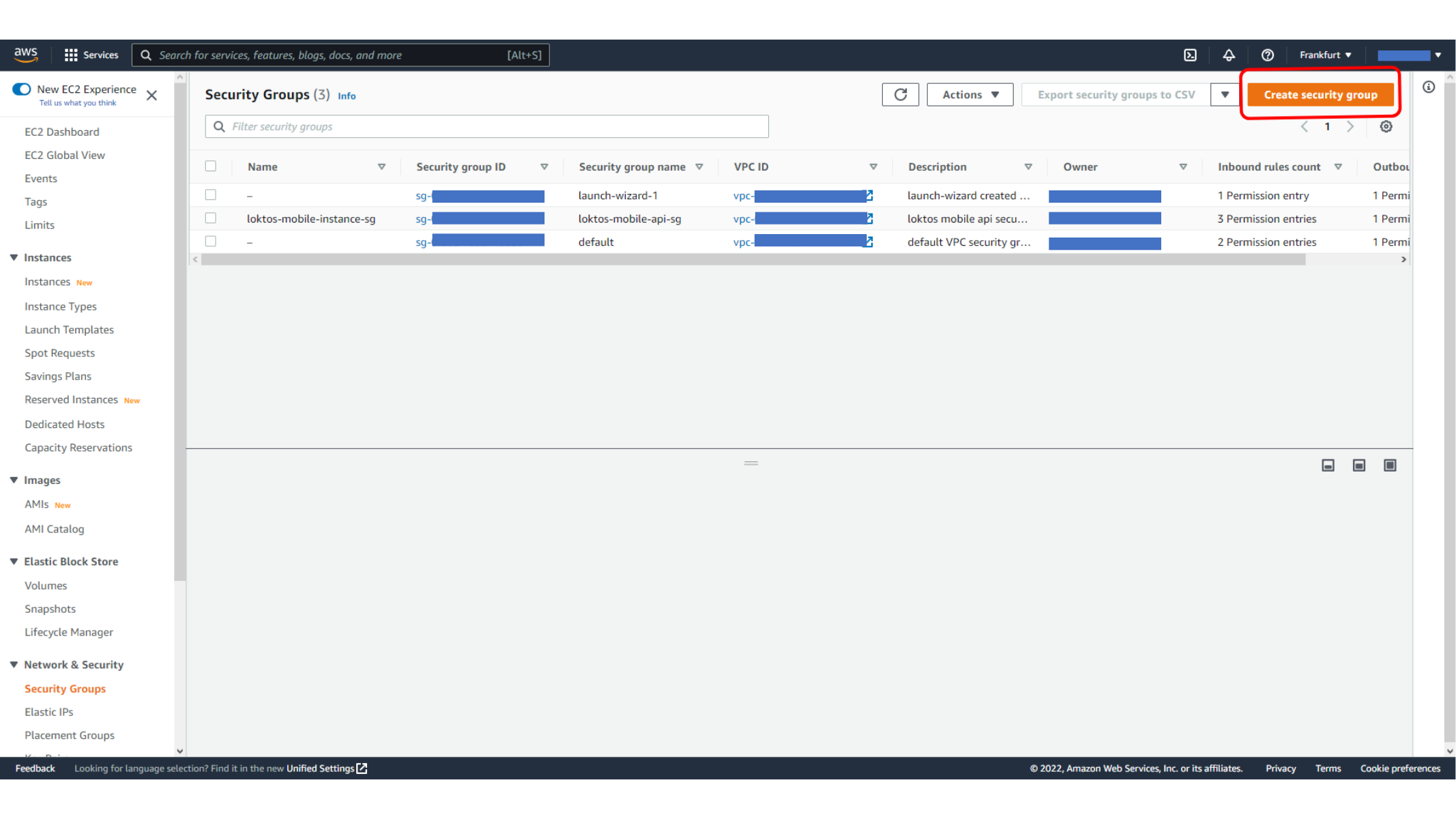Open the launch-wizard-1 security group ID link
Viewport: 1456px width, 819px height.
[x=480, y=196]
